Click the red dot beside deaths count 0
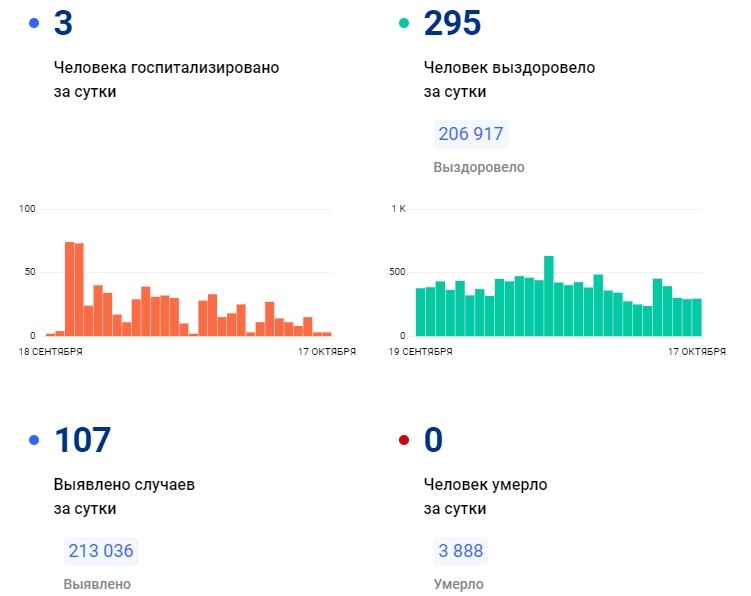This screenshot has height=596, width=751. tap(404, 440)
